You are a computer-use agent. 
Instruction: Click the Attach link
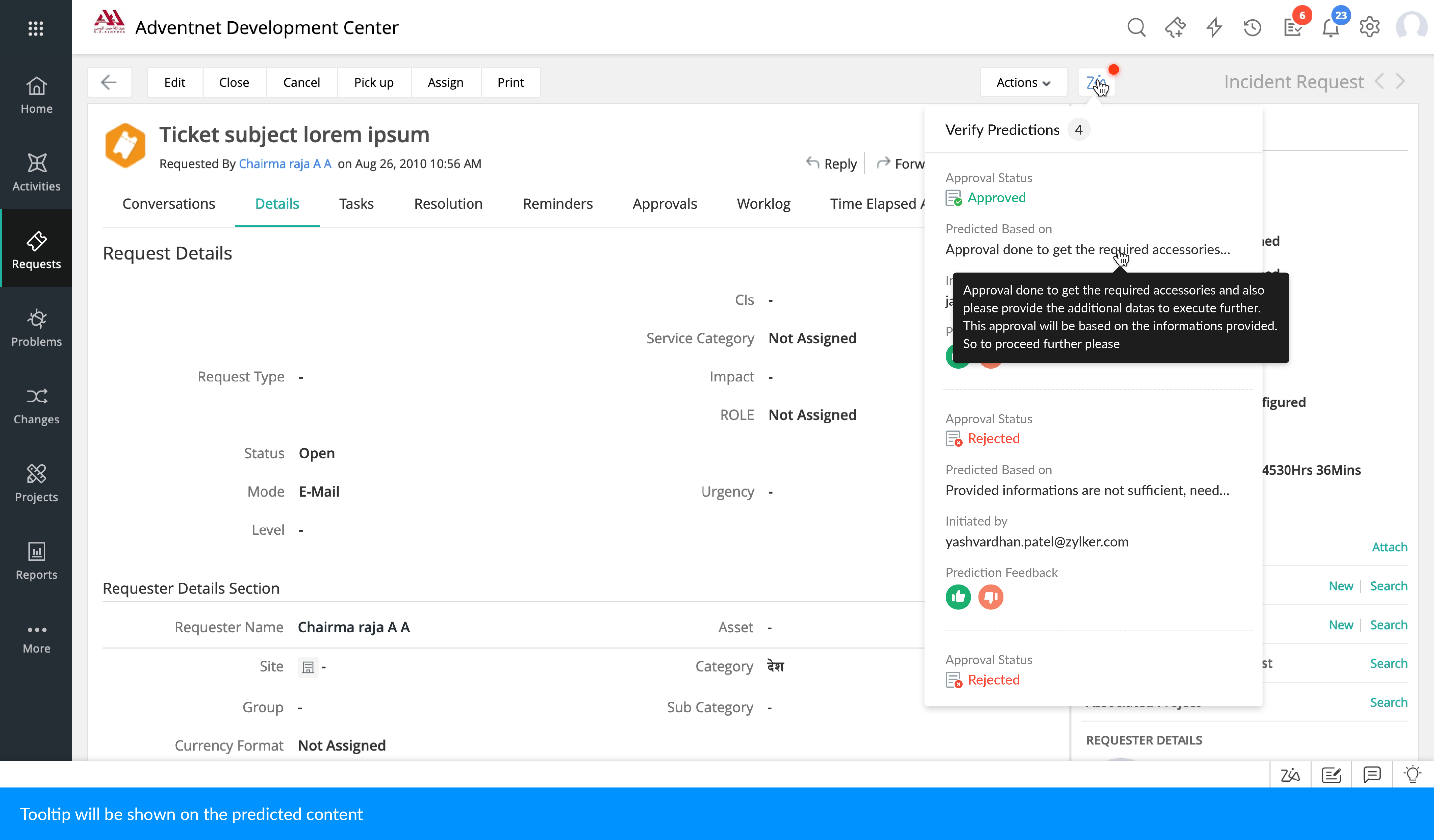point(1389,547)
